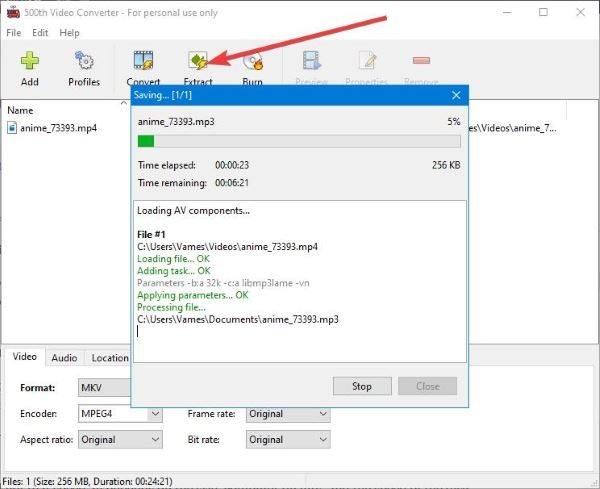The image size is (600, 489).
Task: Close the Saving dialog with X
Action: click(x=456, y=95)
